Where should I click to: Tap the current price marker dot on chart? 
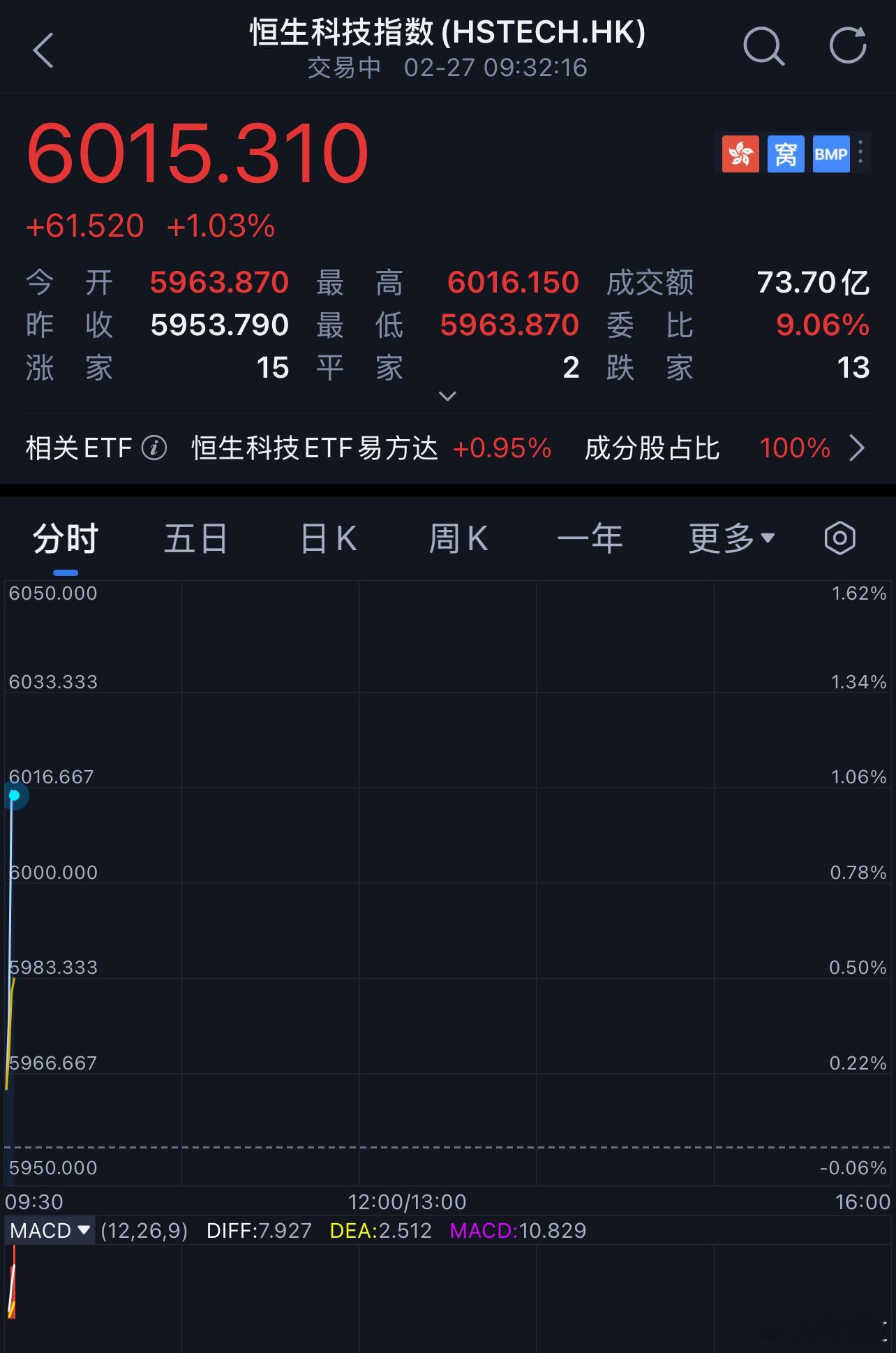click(x=14, y=795)
